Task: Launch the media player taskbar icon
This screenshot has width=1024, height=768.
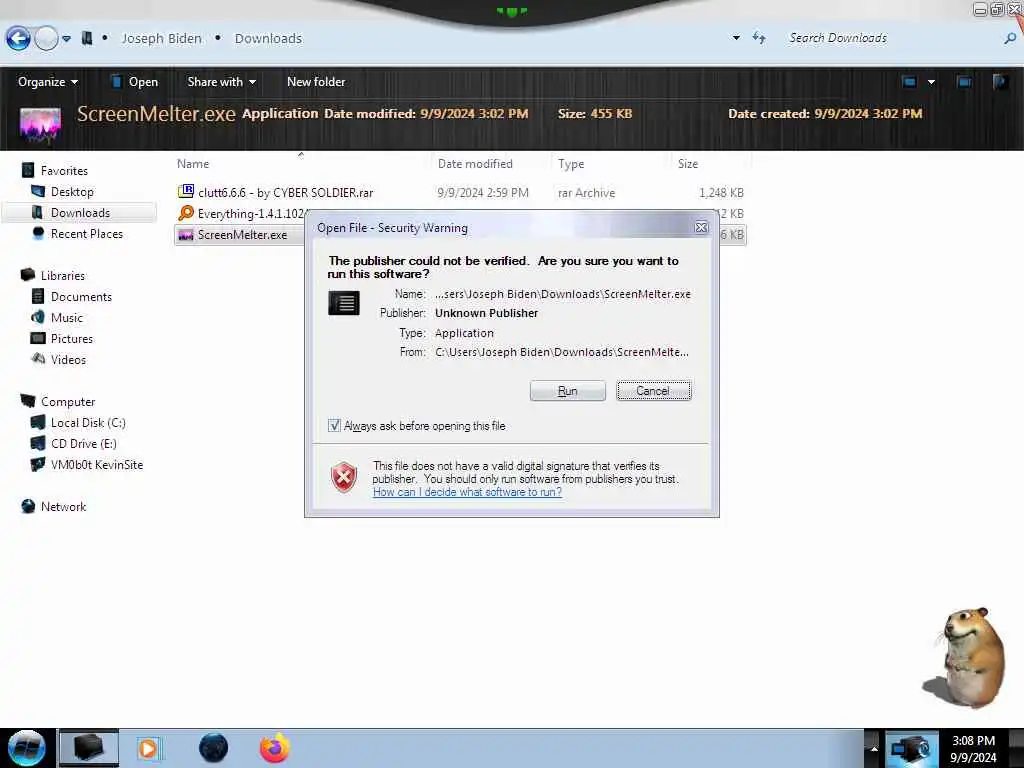Action: [x=148, y=748]
